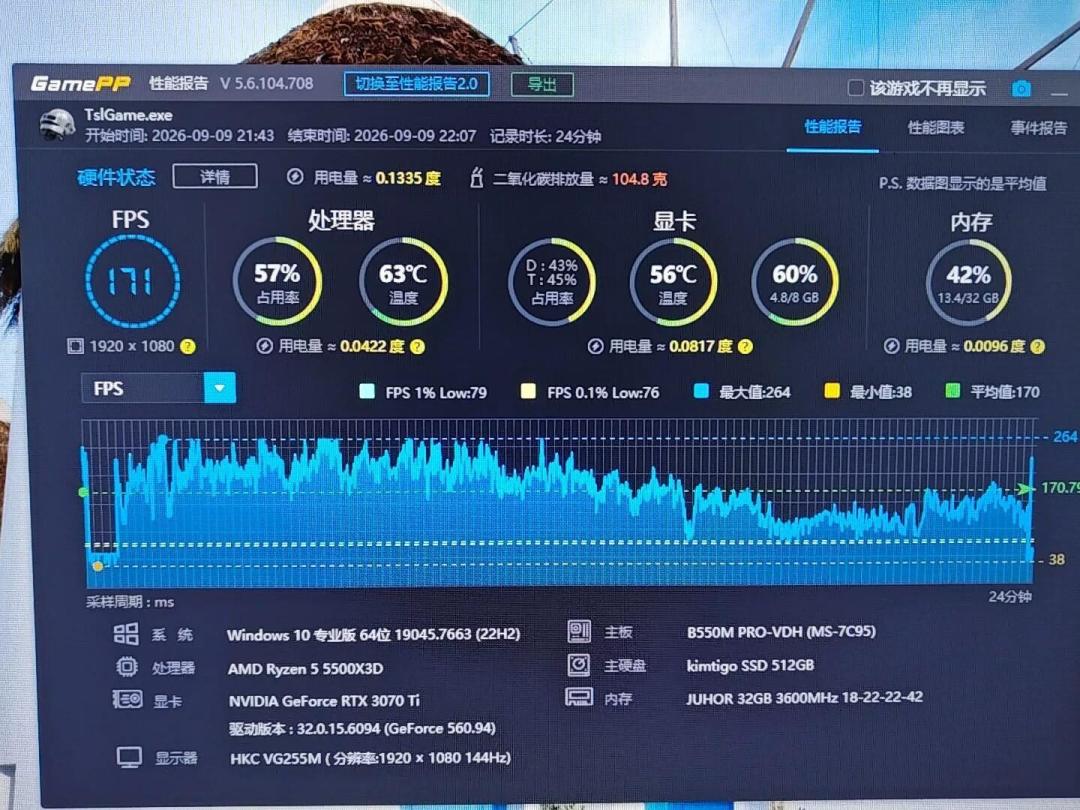1080x810 pixels.
Task: Click the 采样周期 : ms label
Action: [x=129, y=602]
